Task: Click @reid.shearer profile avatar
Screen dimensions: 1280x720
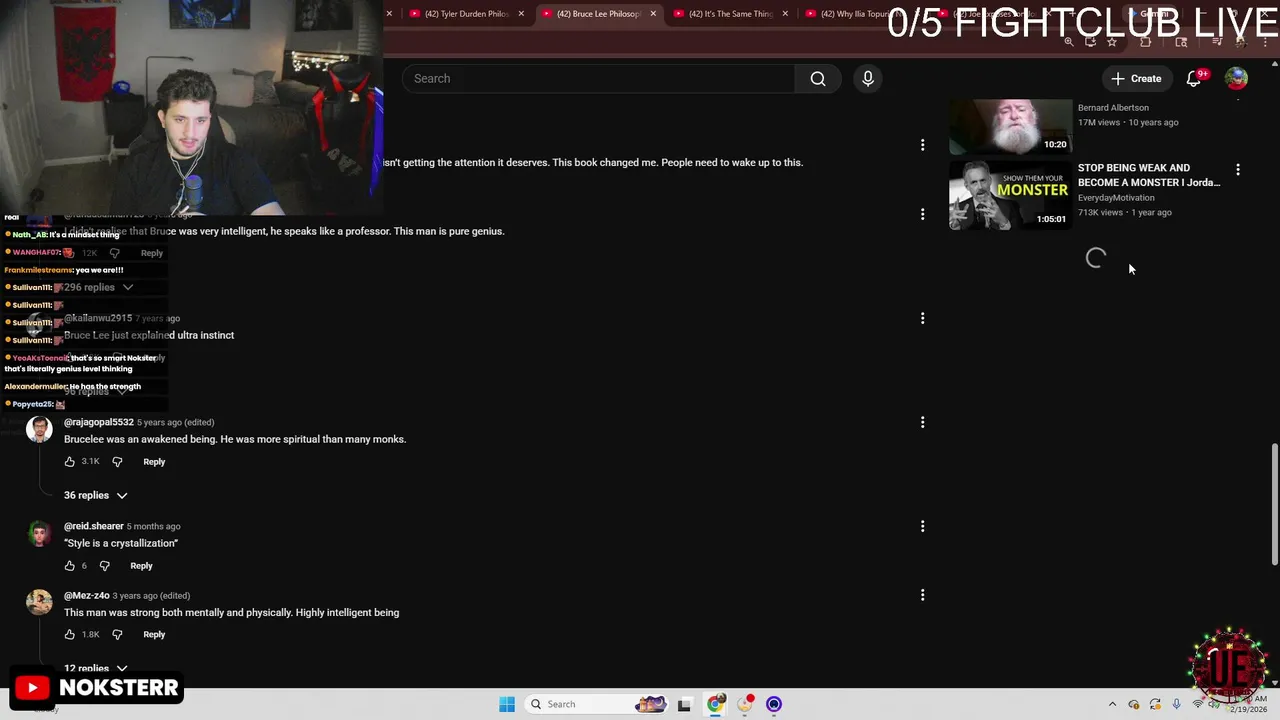Action: (x=39, y=533)
